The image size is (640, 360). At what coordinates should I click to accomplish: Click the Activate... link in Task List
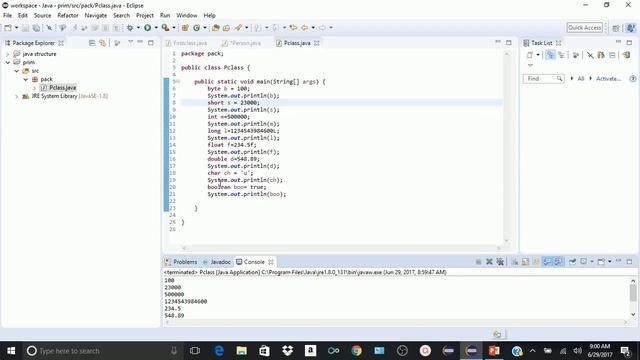(608, 78)
